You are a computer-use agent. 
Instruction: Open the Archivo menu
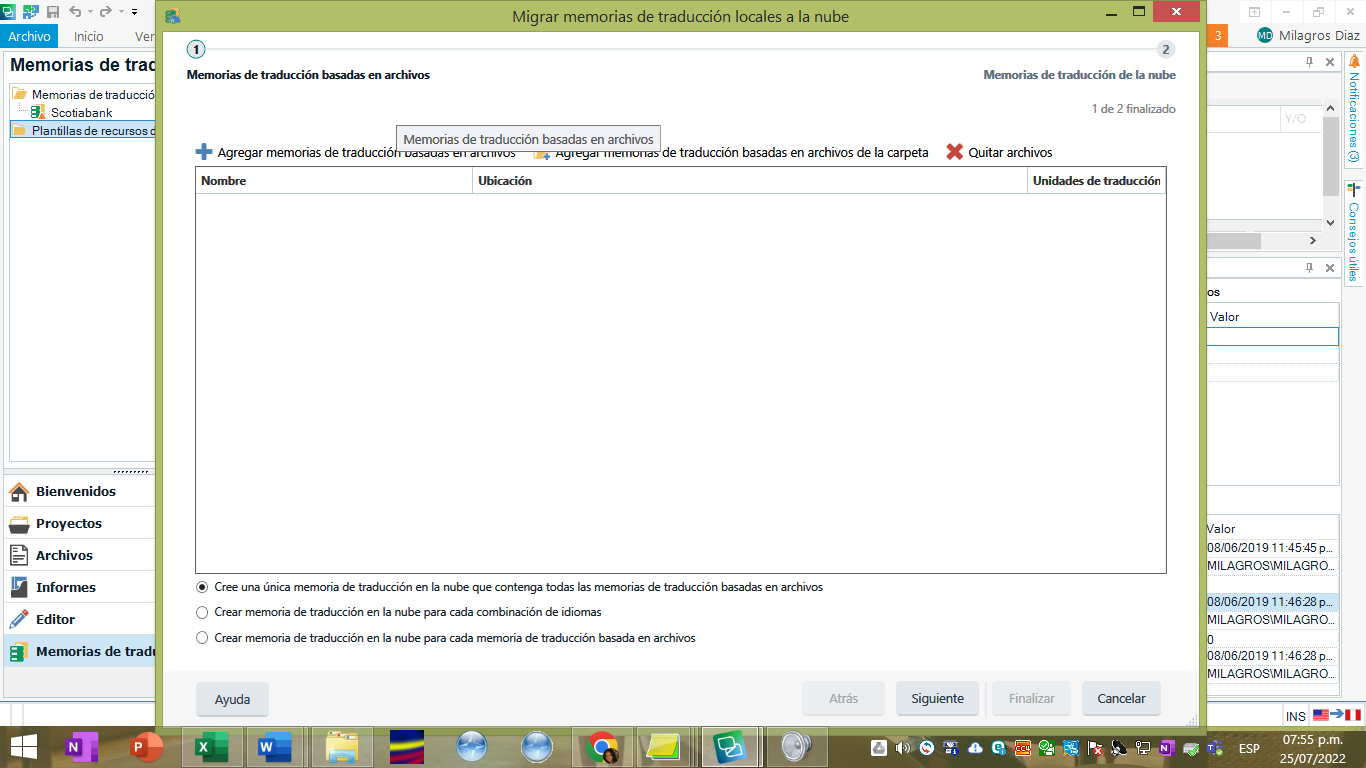[x=29, y=35]
